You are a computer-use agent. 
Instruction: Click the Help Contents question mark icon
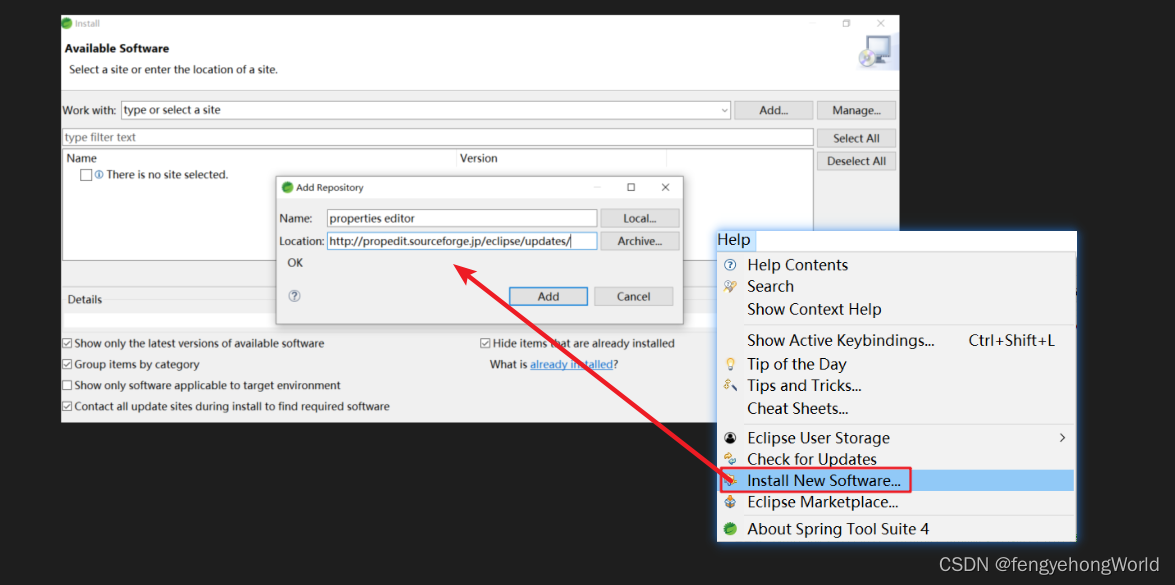click(x=731, y=265)
